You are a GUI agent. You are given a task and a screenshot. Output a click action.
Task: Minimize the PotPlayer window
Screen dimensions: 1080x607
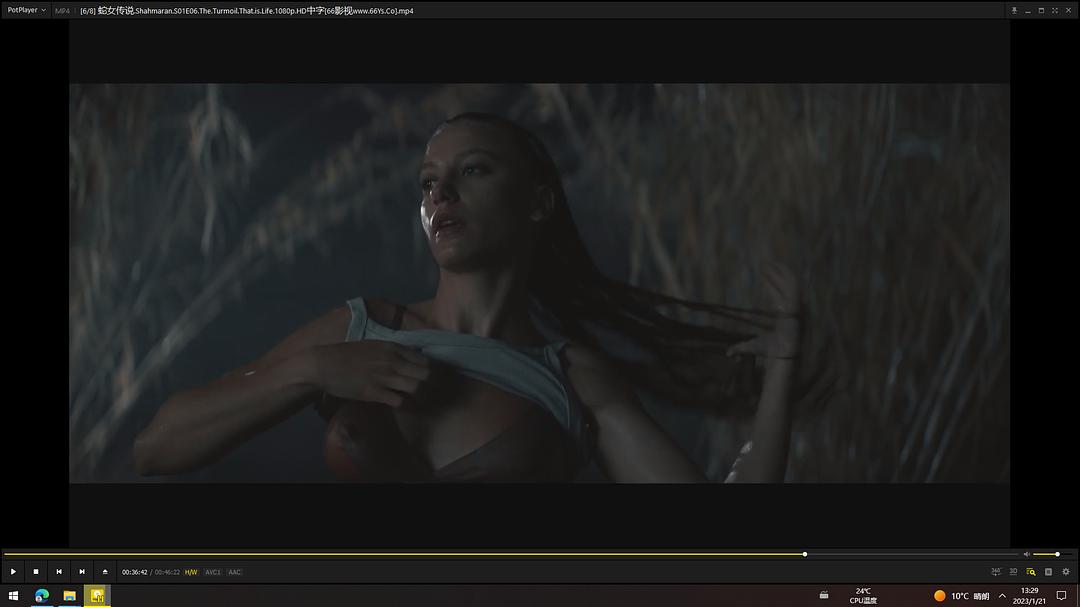coord(1028,11)
